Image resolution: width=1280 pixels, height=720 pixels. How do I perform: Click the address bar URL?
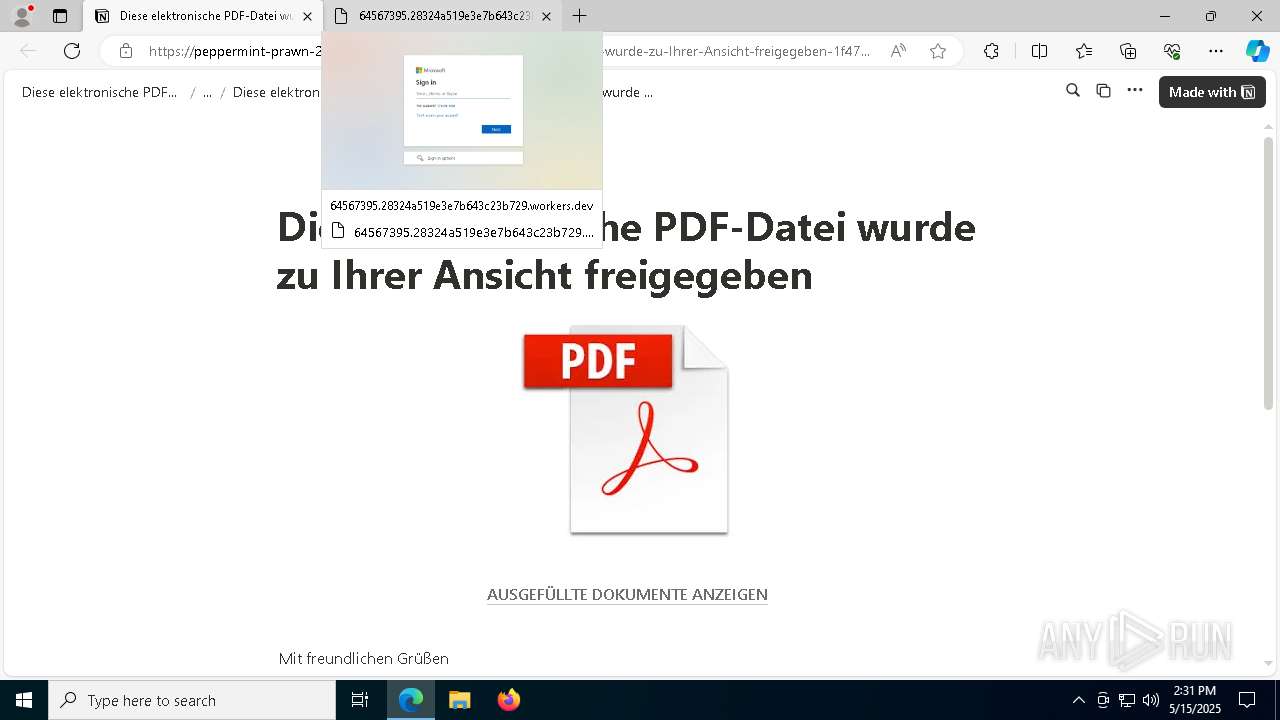point(510,51)
